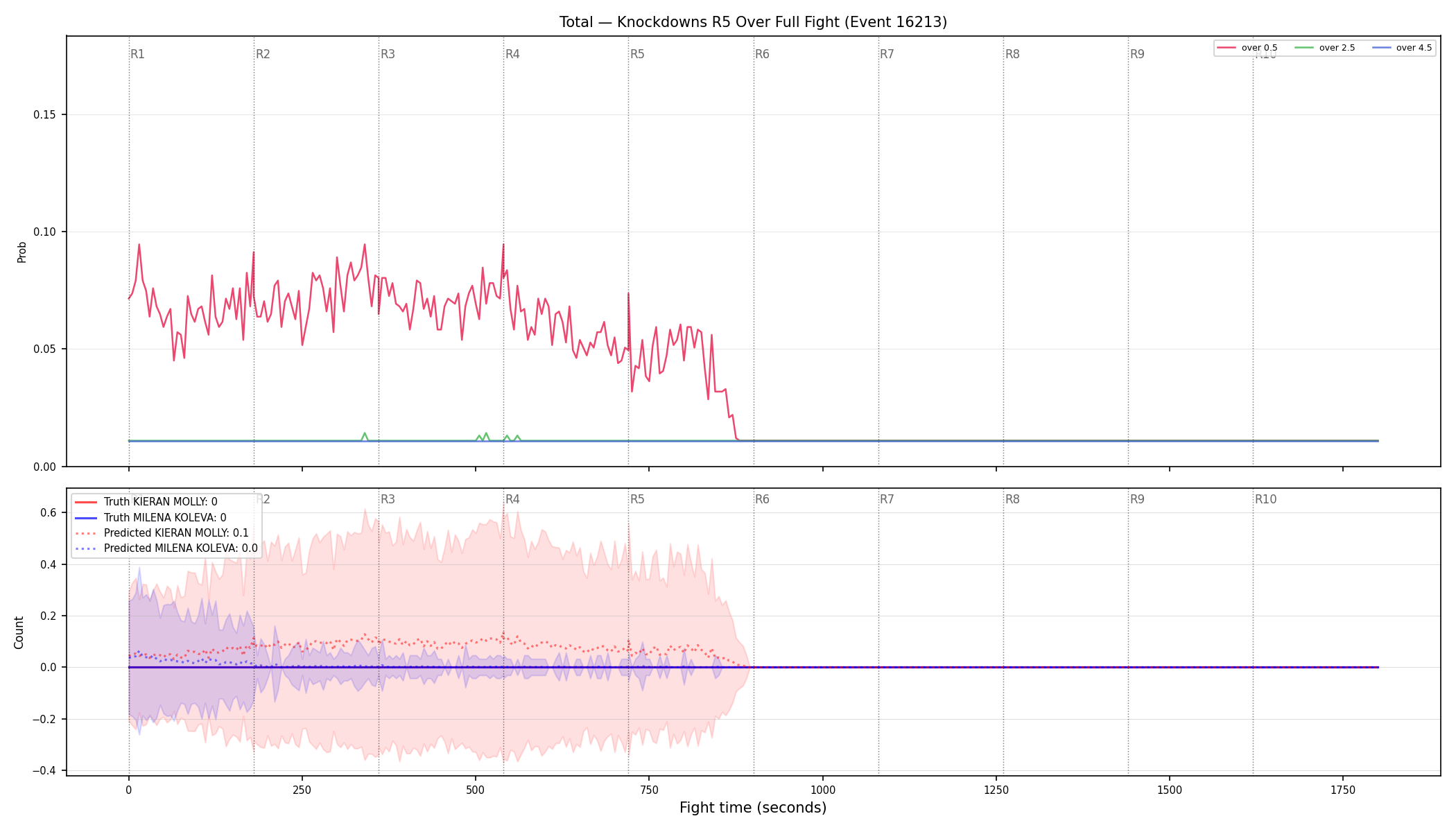Click the 'Prob' y-axis label

point(21,252)
